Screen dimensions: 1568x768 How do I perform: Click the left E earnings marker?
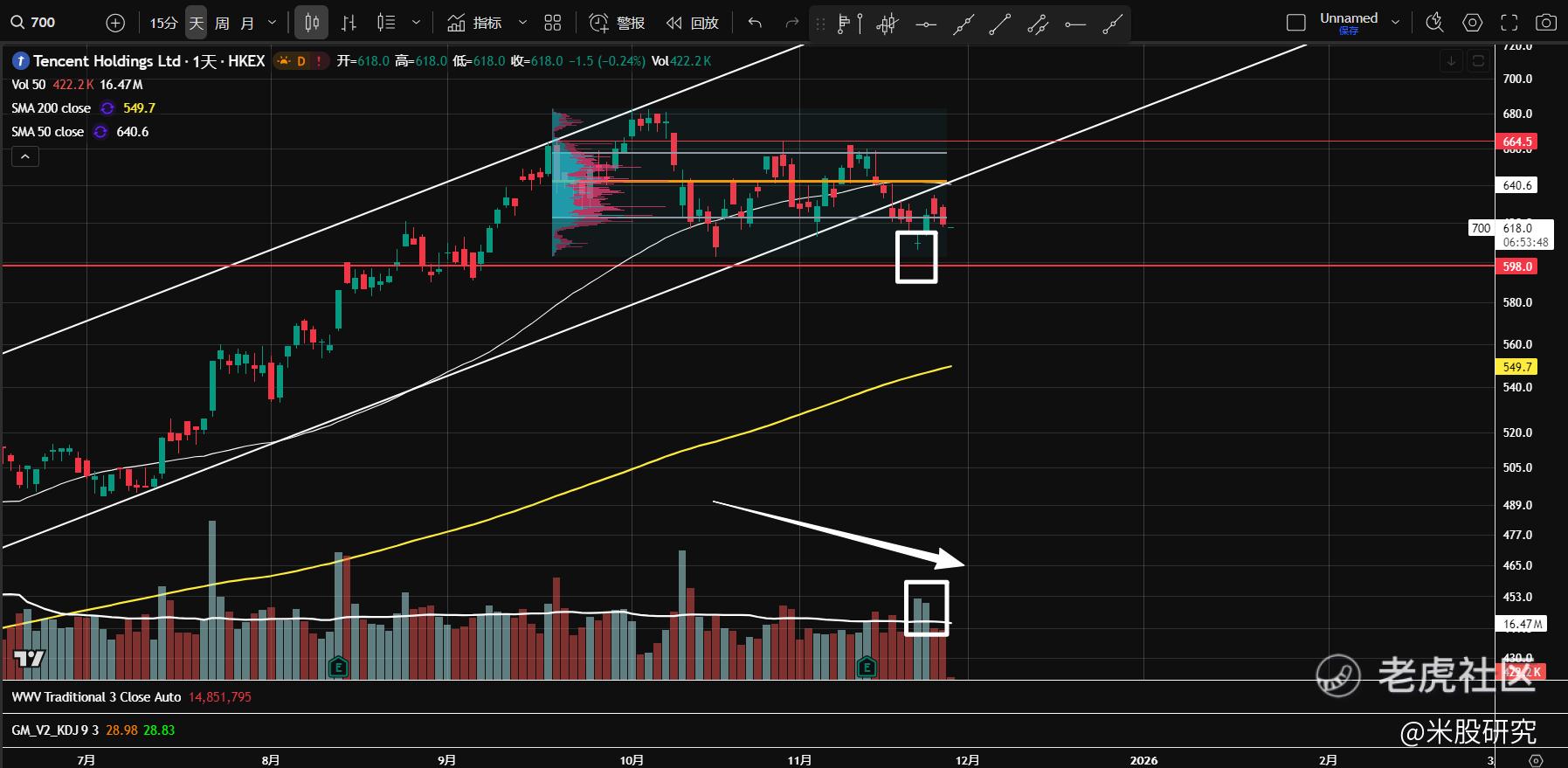pyautogui.click(x=338, y=668)
